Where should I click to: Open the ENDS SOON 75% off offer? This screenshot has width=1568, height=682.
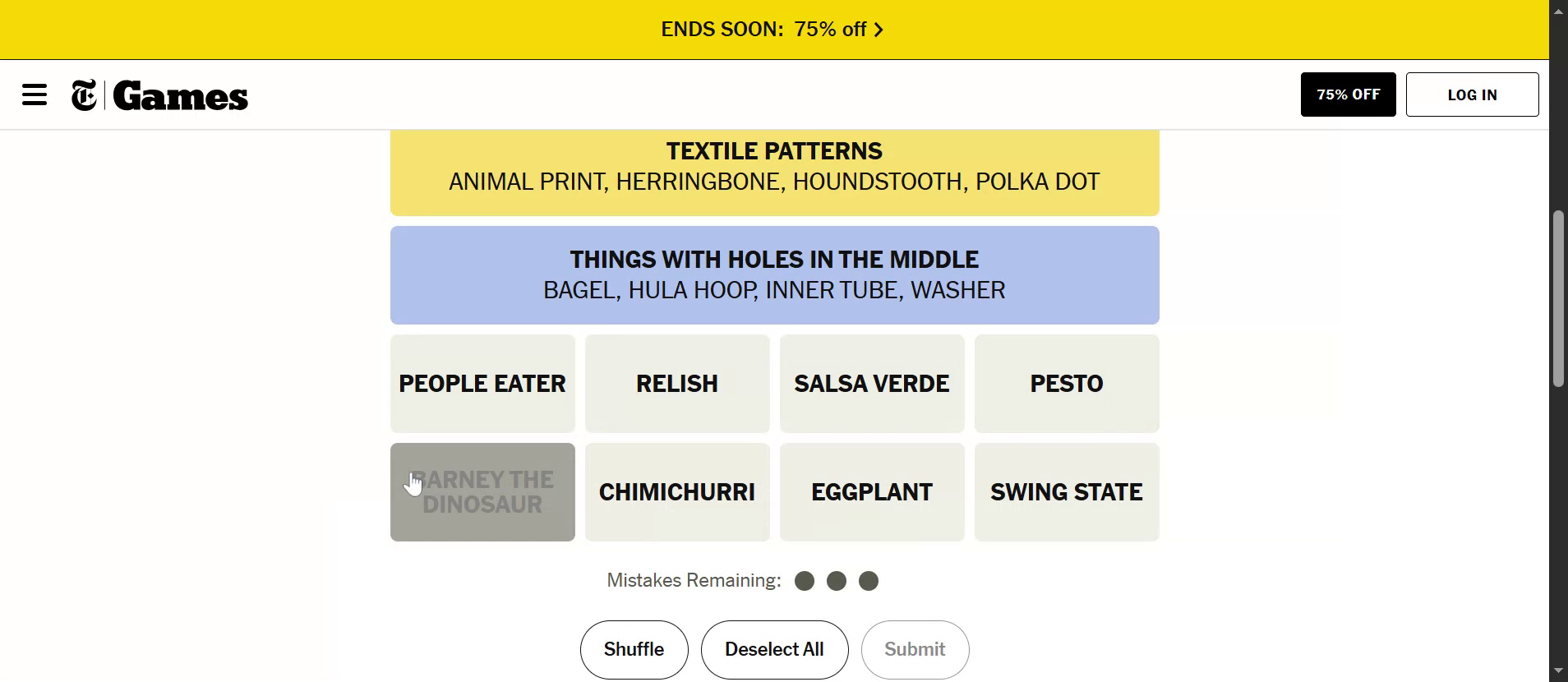tap(763, 30)
